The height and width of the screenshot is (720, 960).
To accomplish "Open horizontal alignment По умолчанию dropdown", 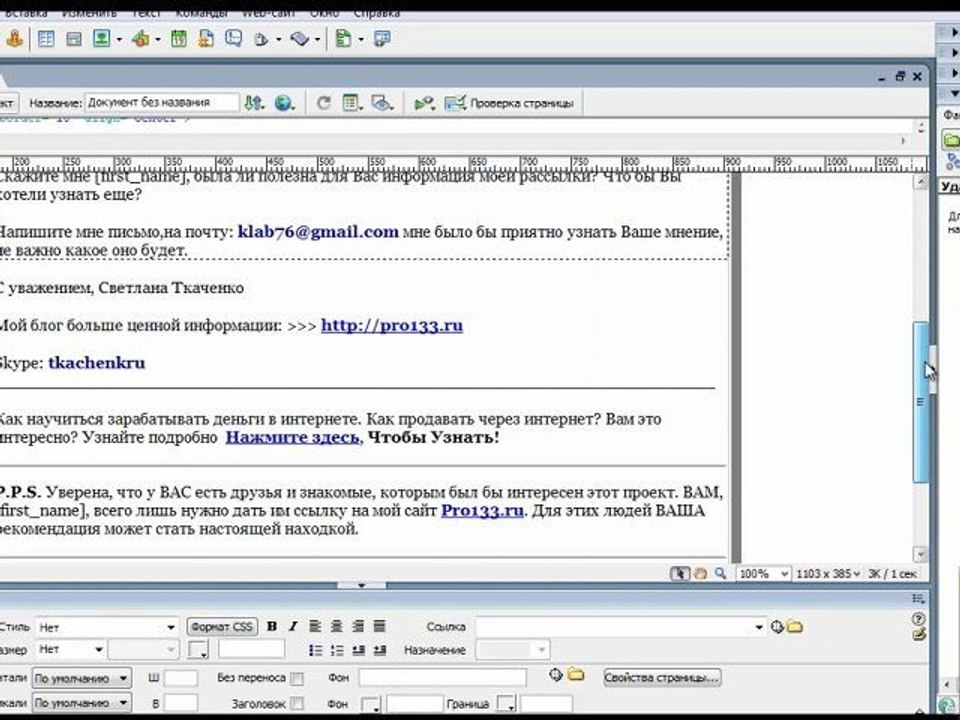I will (81, 678).
